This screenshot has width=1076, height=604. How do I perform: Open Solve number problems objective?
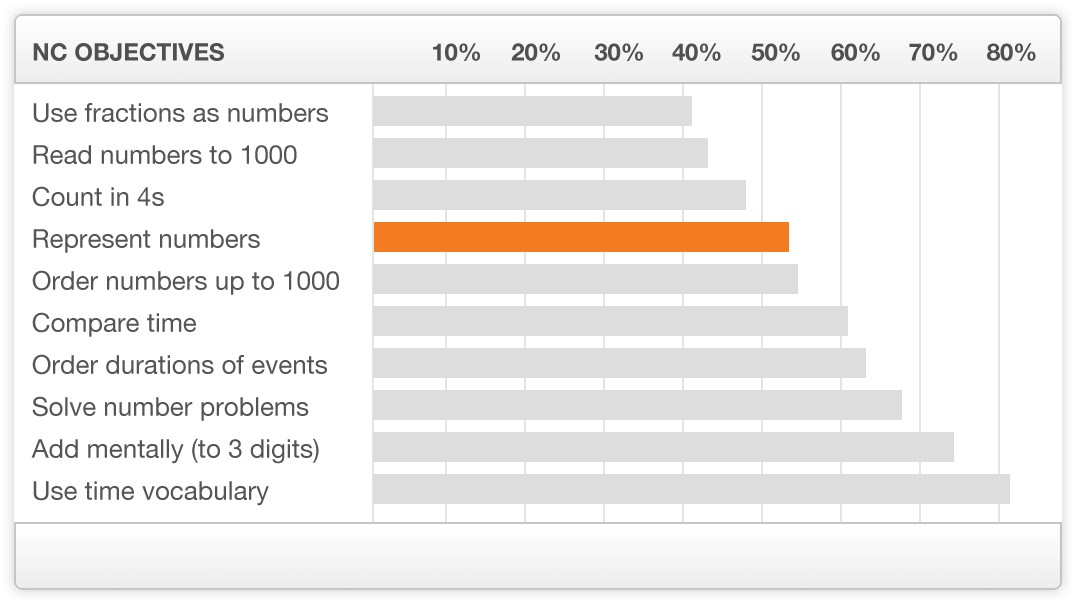pos(170,407)
